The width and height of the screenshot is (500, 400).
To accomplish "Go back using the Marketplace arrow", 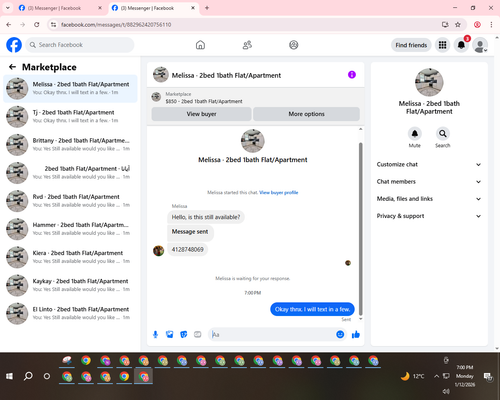I will pos(12,67).
